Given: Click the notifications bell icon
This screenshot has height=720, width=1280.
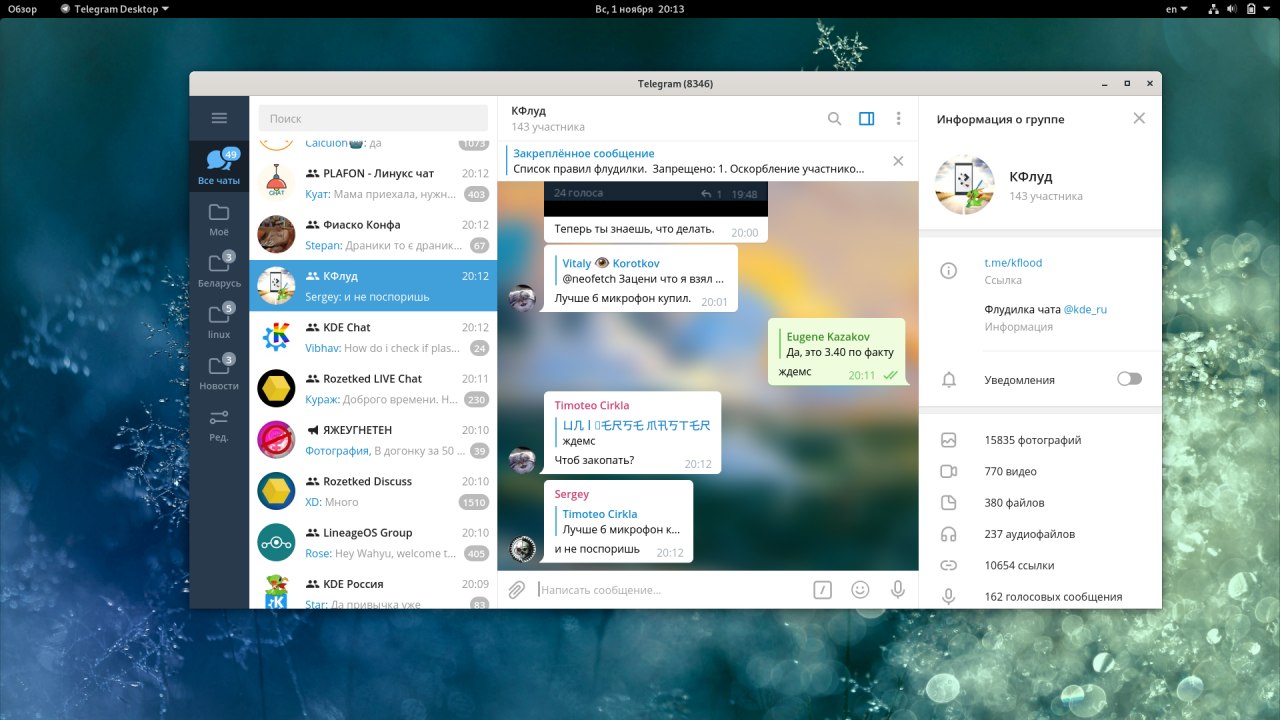Looking at the screenshot, I should (x=949, y=380).
